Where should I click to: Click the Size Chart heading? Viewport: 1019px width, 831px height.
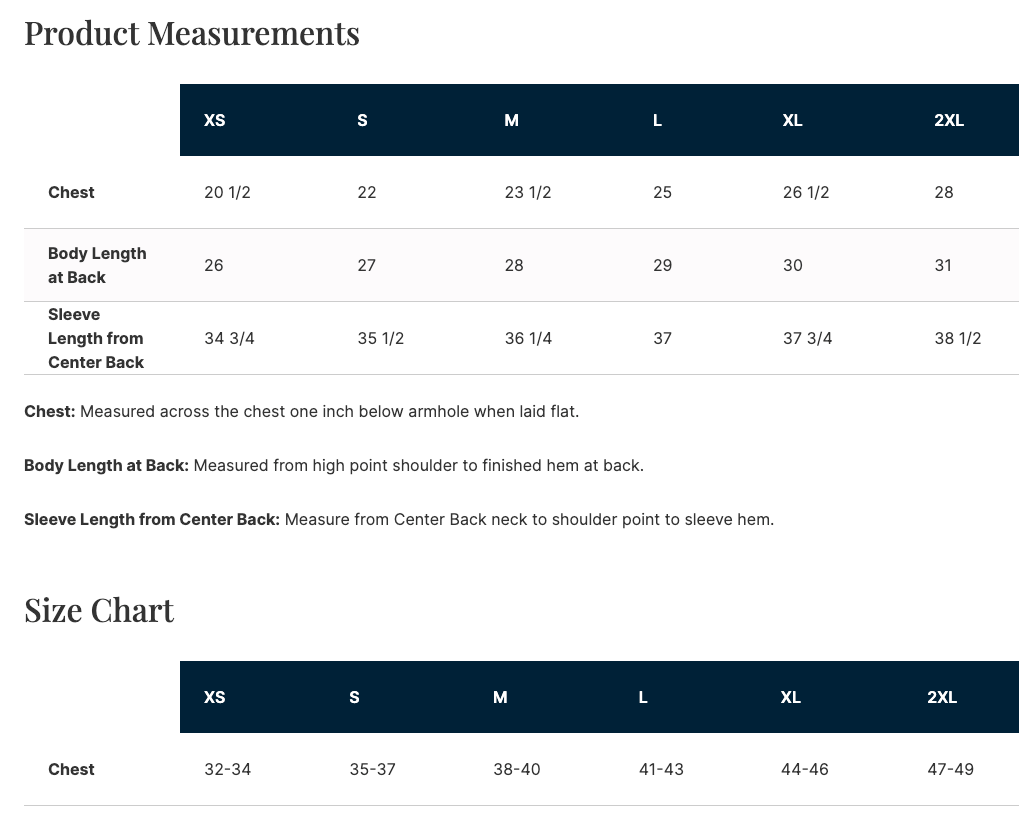(x=99, y=610)
